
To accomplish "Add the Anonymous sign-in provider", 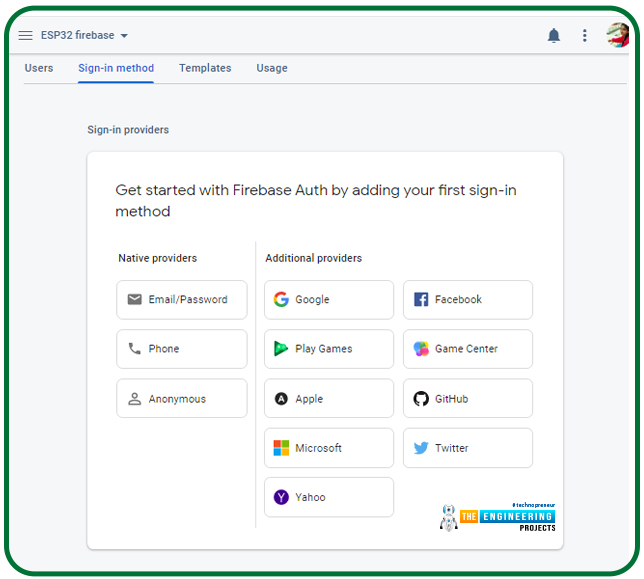I will 182,399.
